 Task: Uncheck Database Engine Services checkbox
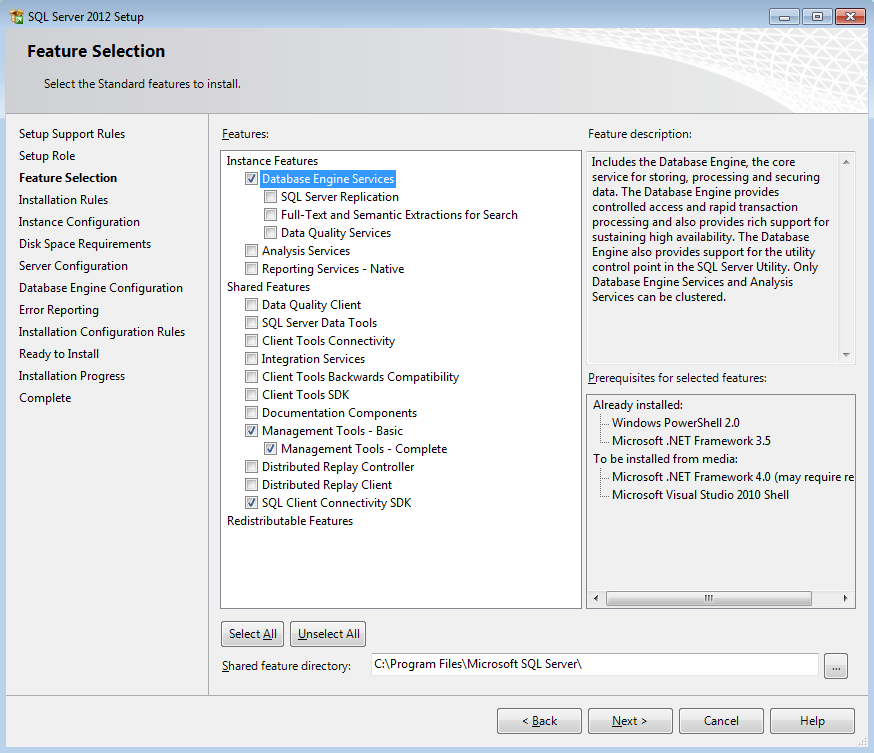pos(251,179)
